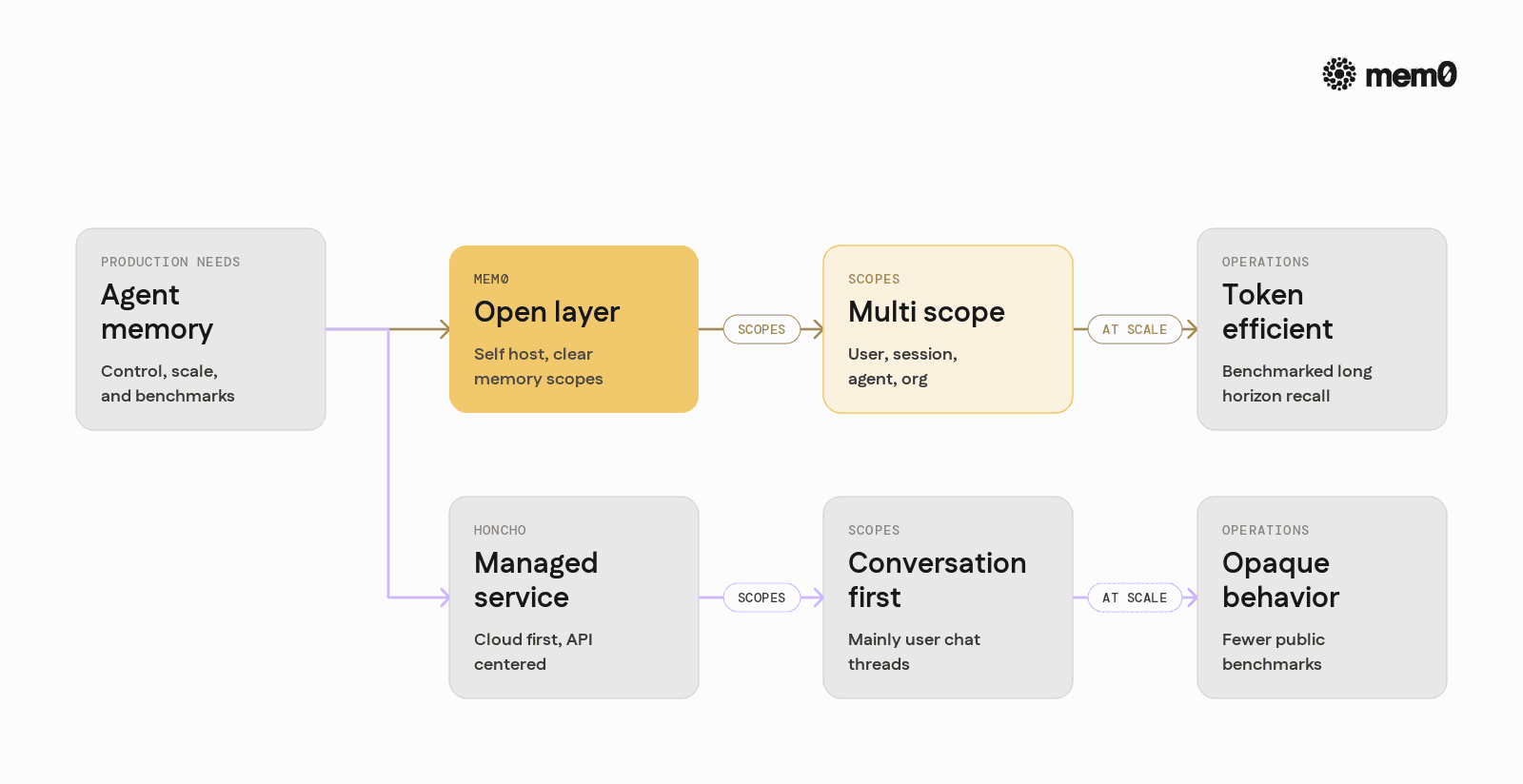Click 'Benchmarked long horizon recall' text
Screen dimensions: 1523x784
(1296, 383)
